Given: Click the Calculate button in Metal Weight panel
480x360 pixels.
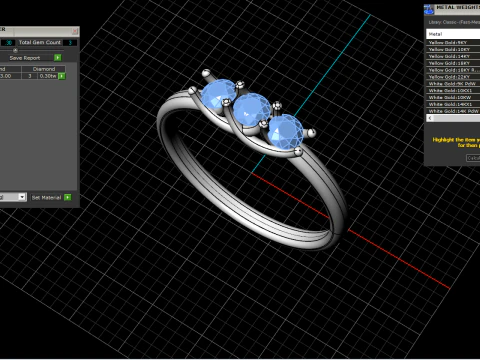Looking at the screenshot, I should (x=473, y=158).
